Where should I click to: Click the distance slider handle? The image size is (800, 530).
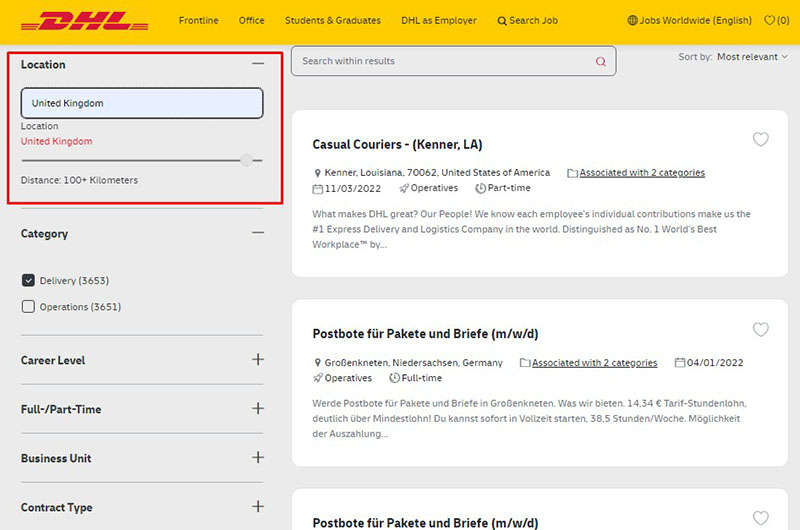click(246, 160)
